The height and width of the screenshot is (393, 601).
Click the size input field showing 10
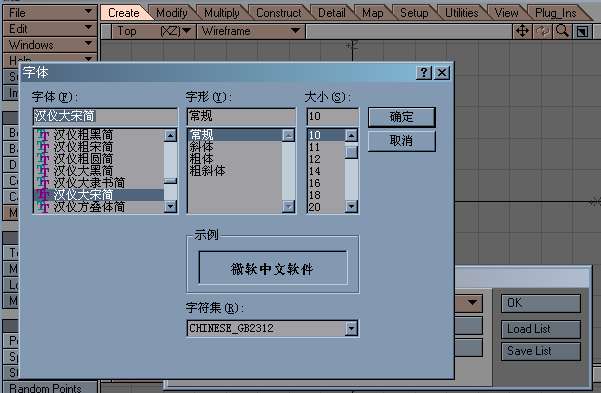(332, 116)
